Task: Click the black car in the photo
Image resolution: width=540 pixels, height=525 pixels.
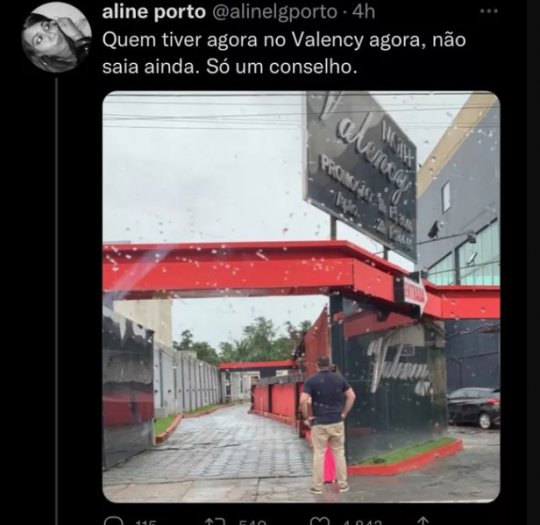Action: (474, 408)
